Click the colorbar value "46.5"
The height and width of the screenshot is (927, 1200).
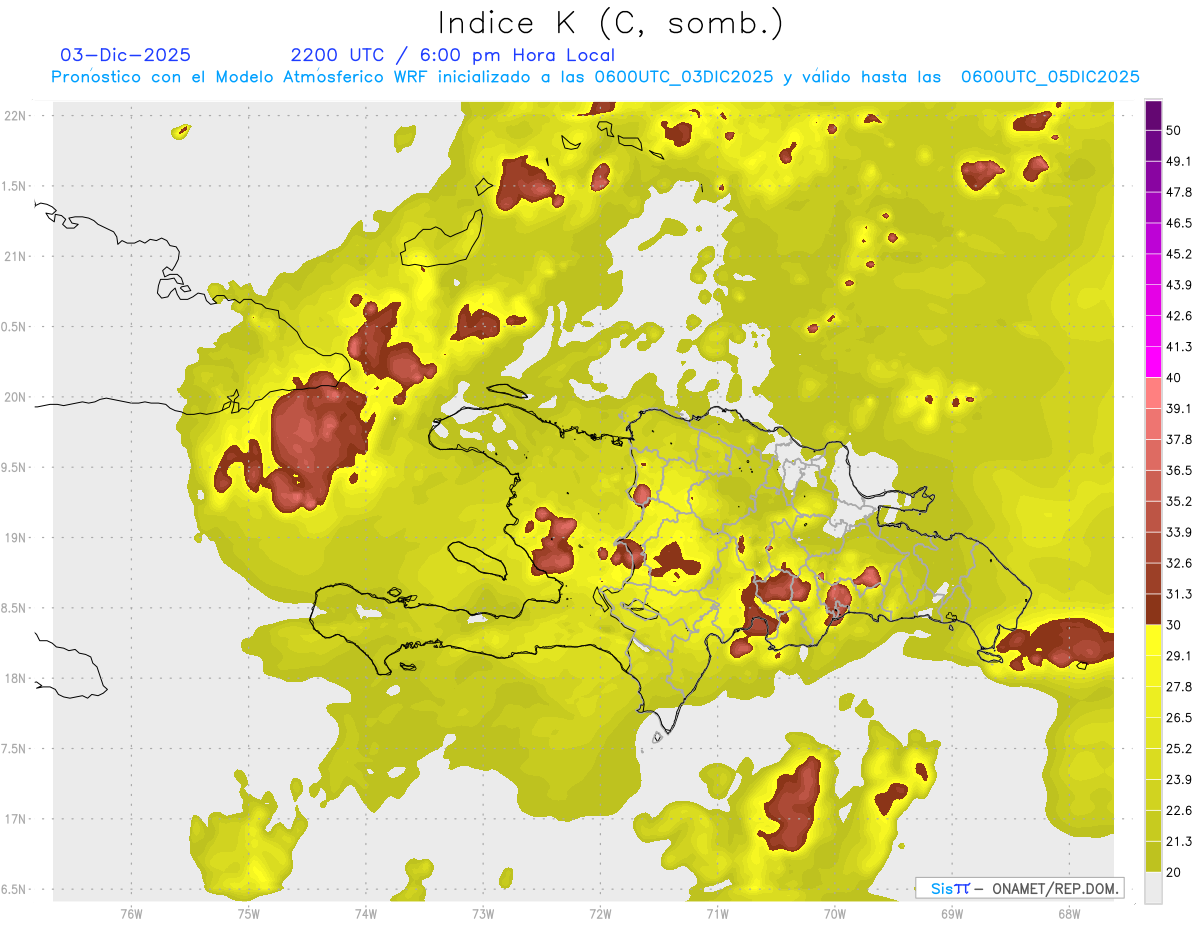point(1179,223)
